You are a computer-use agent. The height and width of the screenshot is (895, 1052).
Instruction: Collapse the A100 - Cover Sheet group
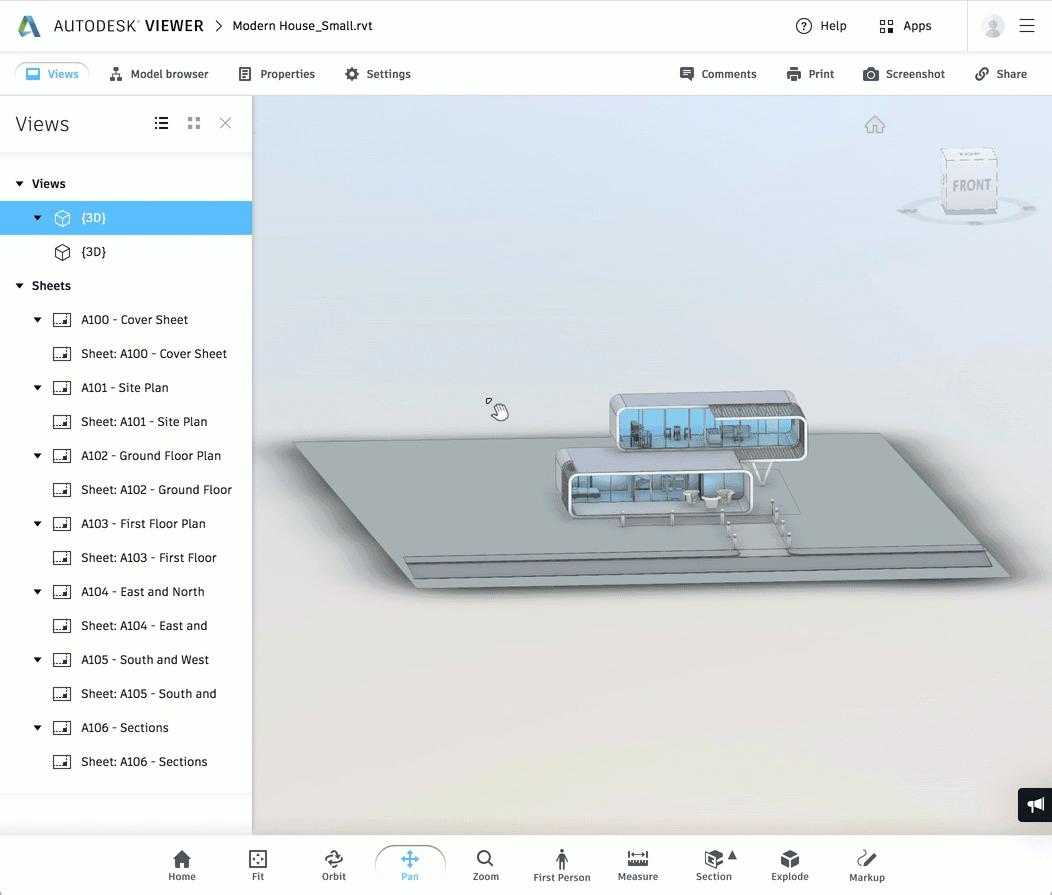click(x=37, y=319)
